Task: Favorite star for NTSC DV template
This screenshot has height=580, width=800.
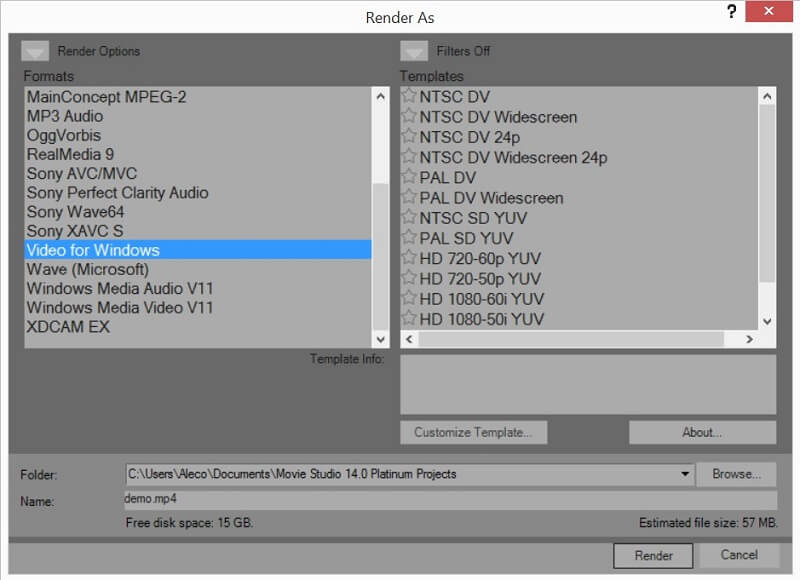Action: [409, 95]
